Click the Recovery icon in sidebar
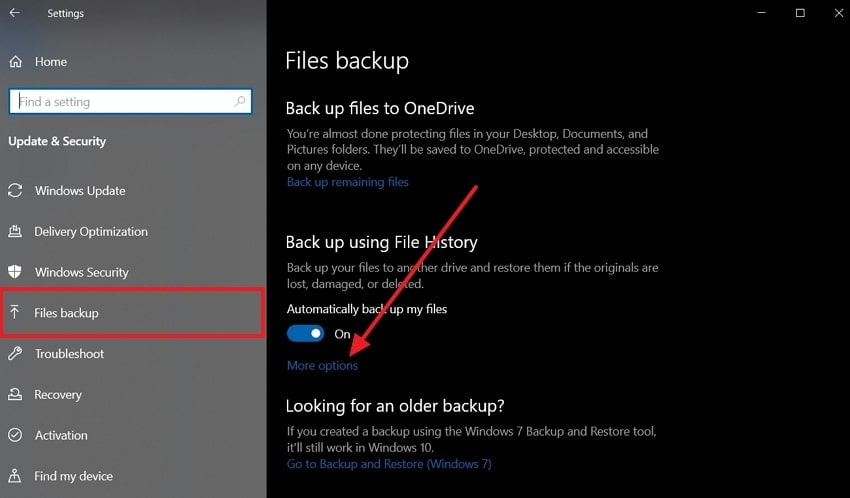 click(x=15, y=395)
